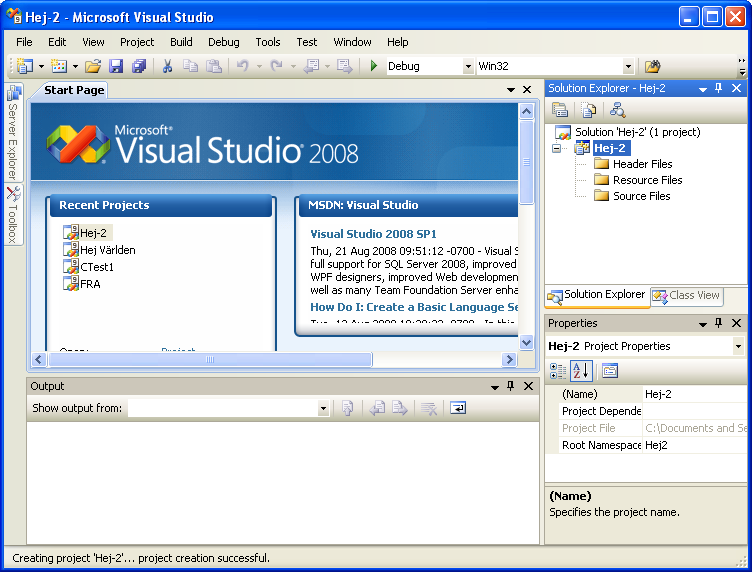Click the Save All toolbar icon
The width and height of the screenshot is (752, 572).
[139, 66]
